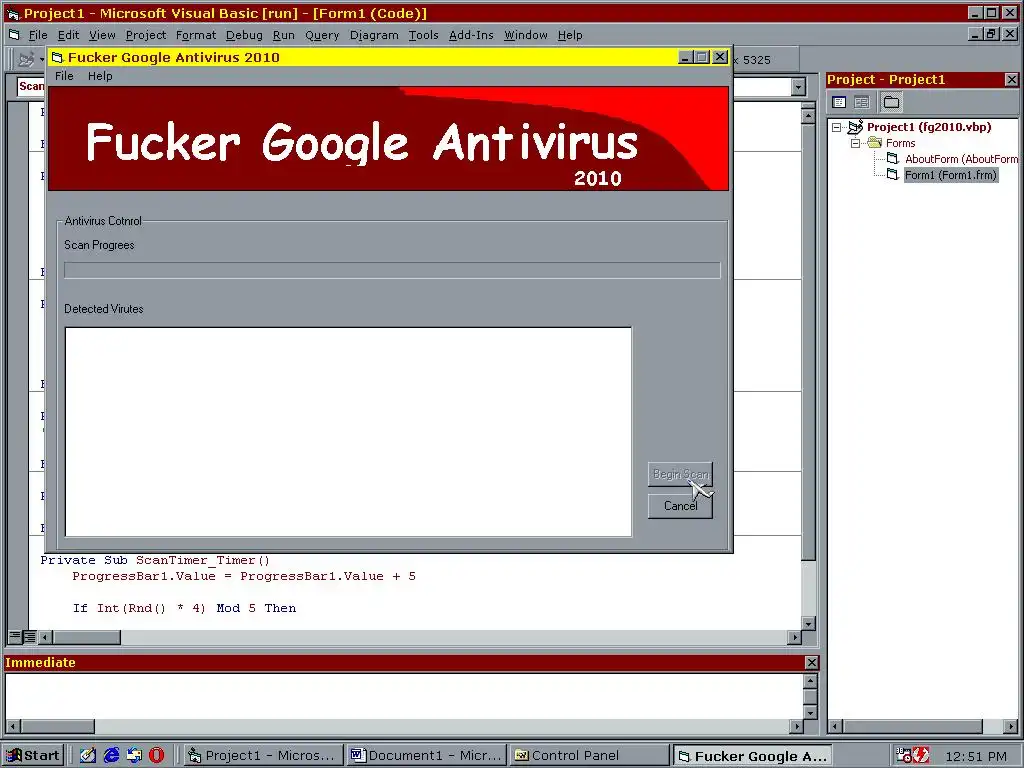Click the Scan Progress bar
1024x768 pixels.
(392, 270)
